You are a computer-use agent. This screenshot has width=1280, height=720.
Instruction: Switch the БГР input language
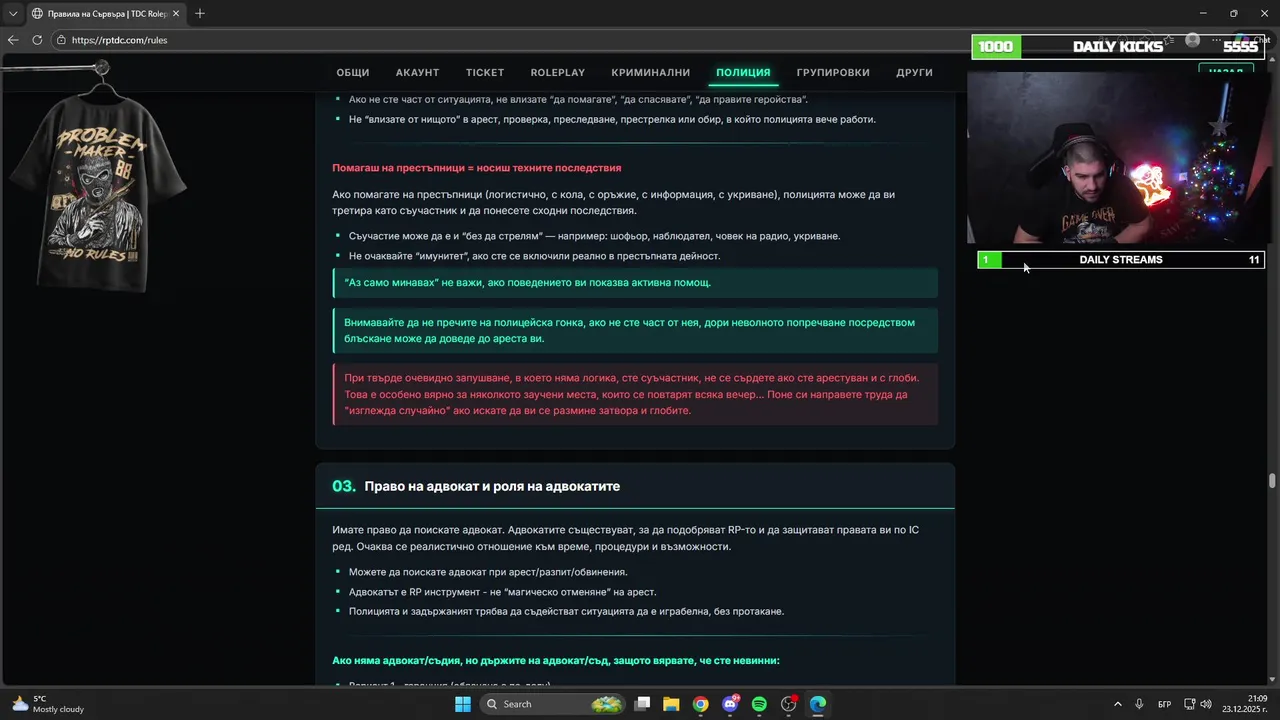point(1164,704)
